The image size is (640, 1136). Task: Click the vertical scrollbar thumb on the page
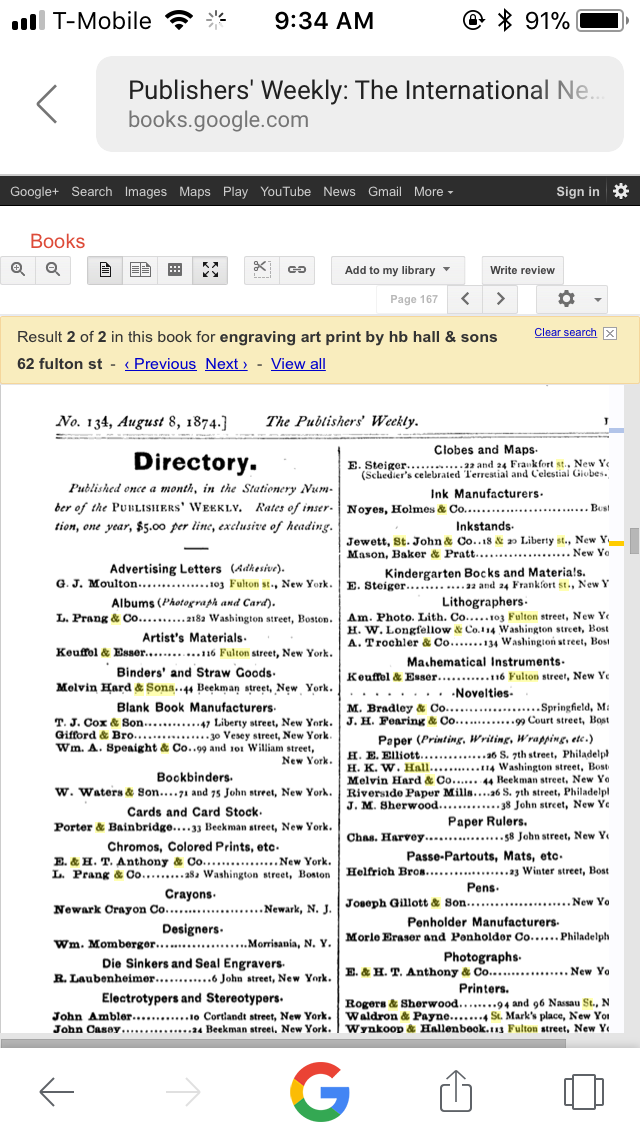click(634, 540)
